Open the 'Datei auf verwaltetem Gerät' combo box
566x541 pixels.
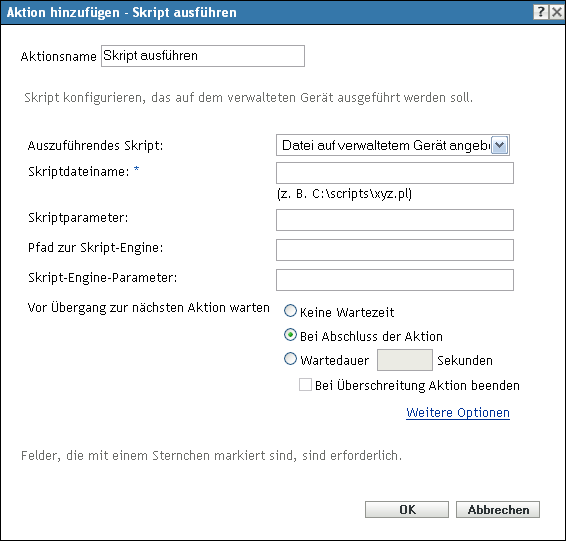point(393,145)
